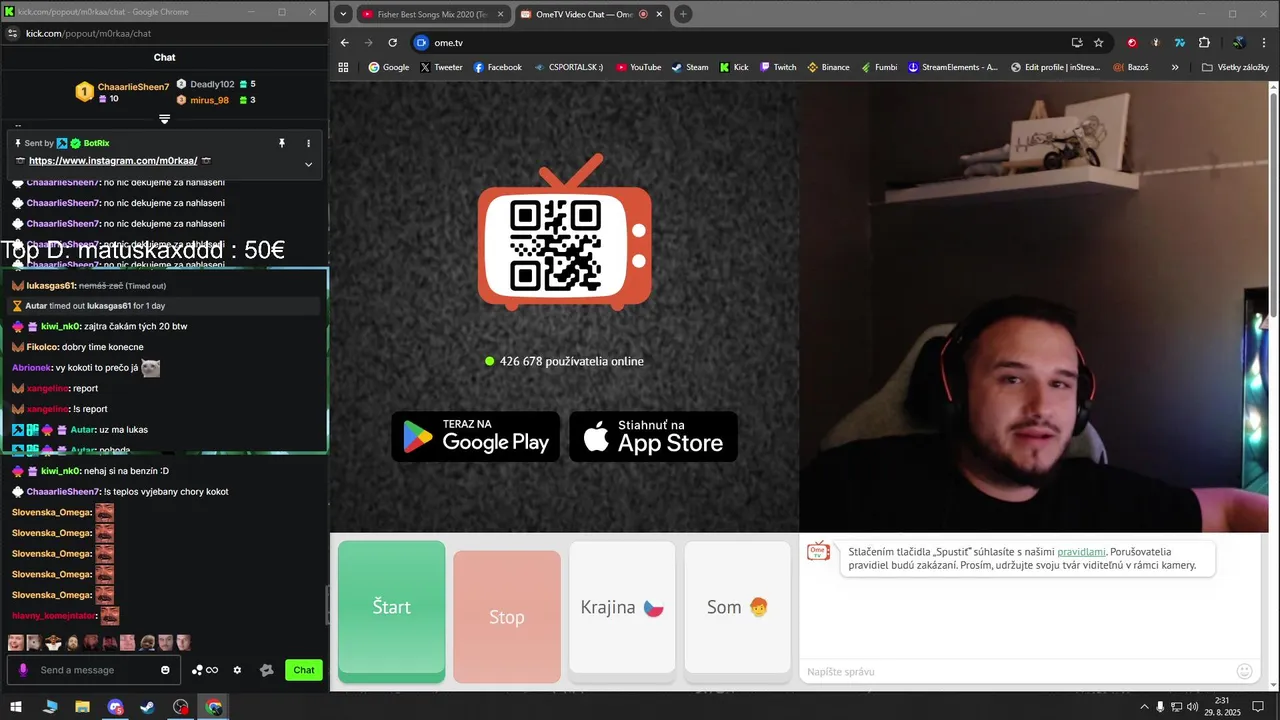Click the ome.tv address bar
1280x720 pixels.
(740, 43)
